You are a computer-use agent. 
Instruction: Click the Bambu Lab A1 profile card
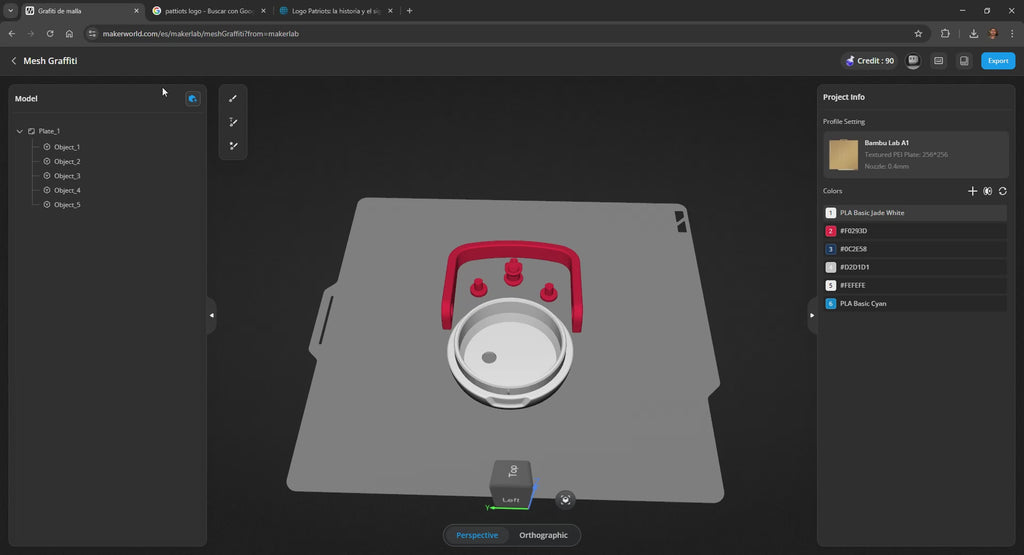point(916,155)
